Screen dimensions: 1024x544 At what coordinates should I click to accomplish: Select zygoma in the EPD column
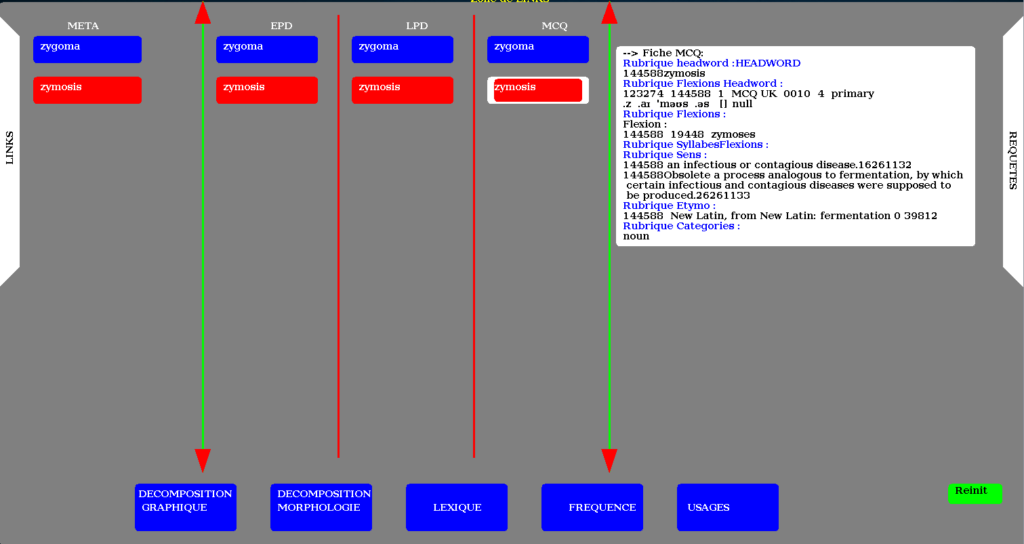coord(267,50)
